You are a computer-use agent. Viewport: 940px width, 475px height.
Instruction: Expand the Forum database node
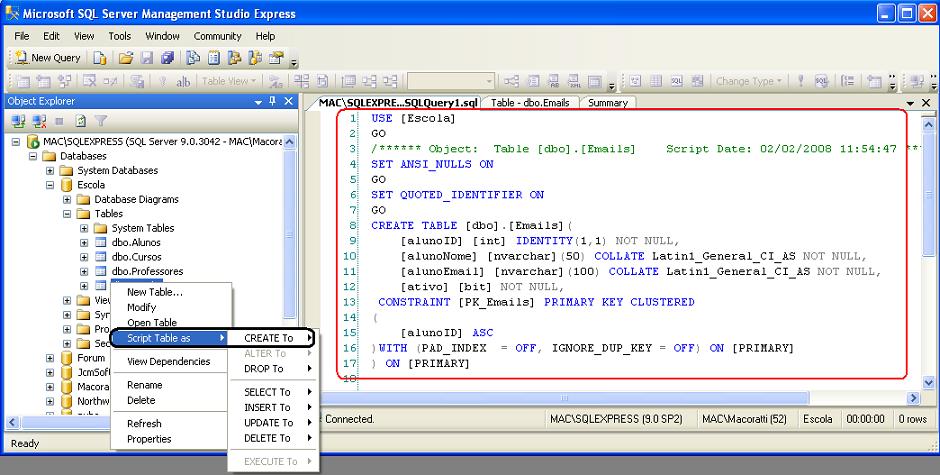point(50,358)
